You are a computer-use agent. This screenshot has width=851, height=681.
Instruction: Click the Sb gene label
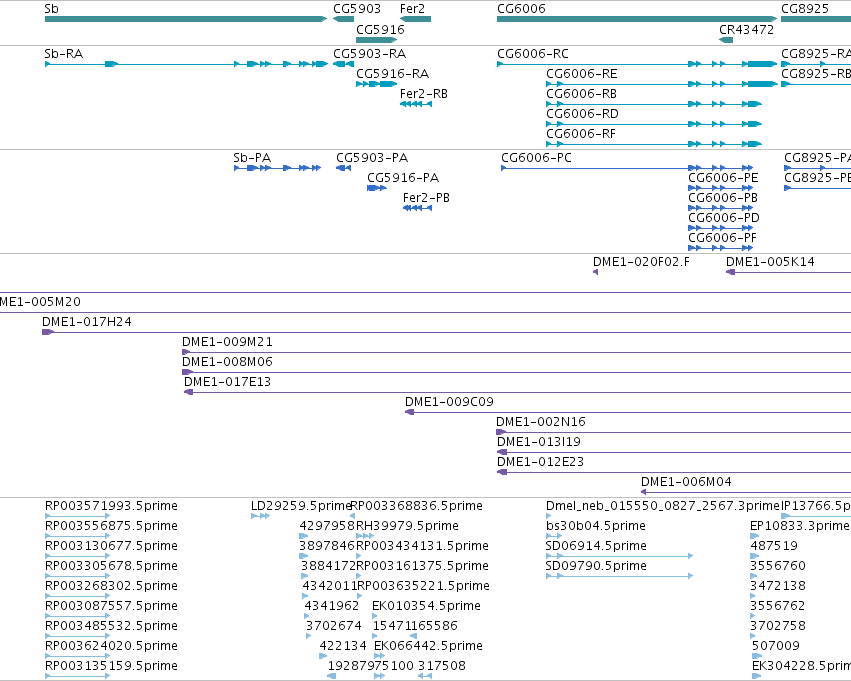point(52,9)
